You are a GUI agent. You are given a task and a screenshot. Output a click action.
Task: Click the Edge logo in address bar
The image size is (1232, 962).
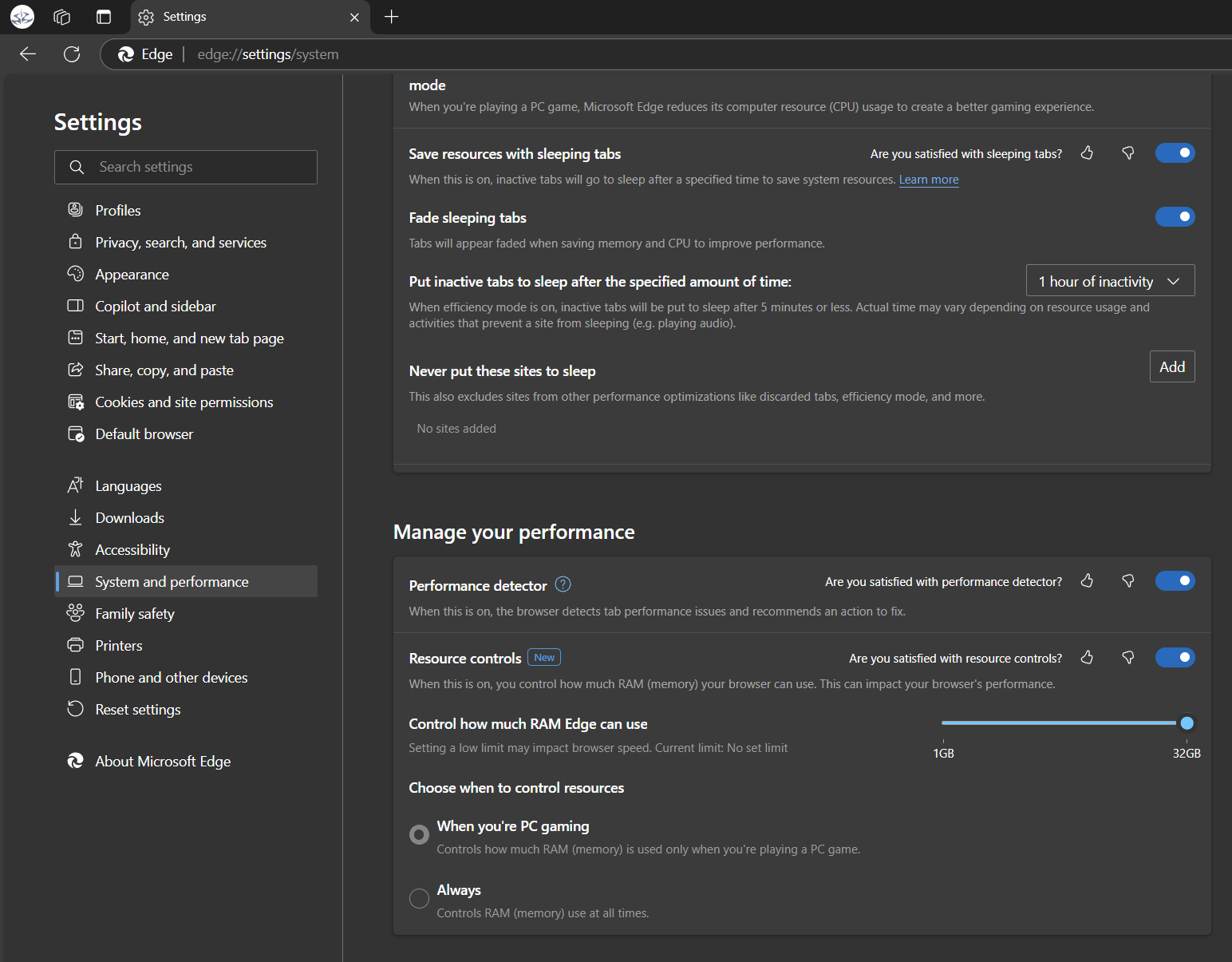pyautogui.click(x=126, y=54)
